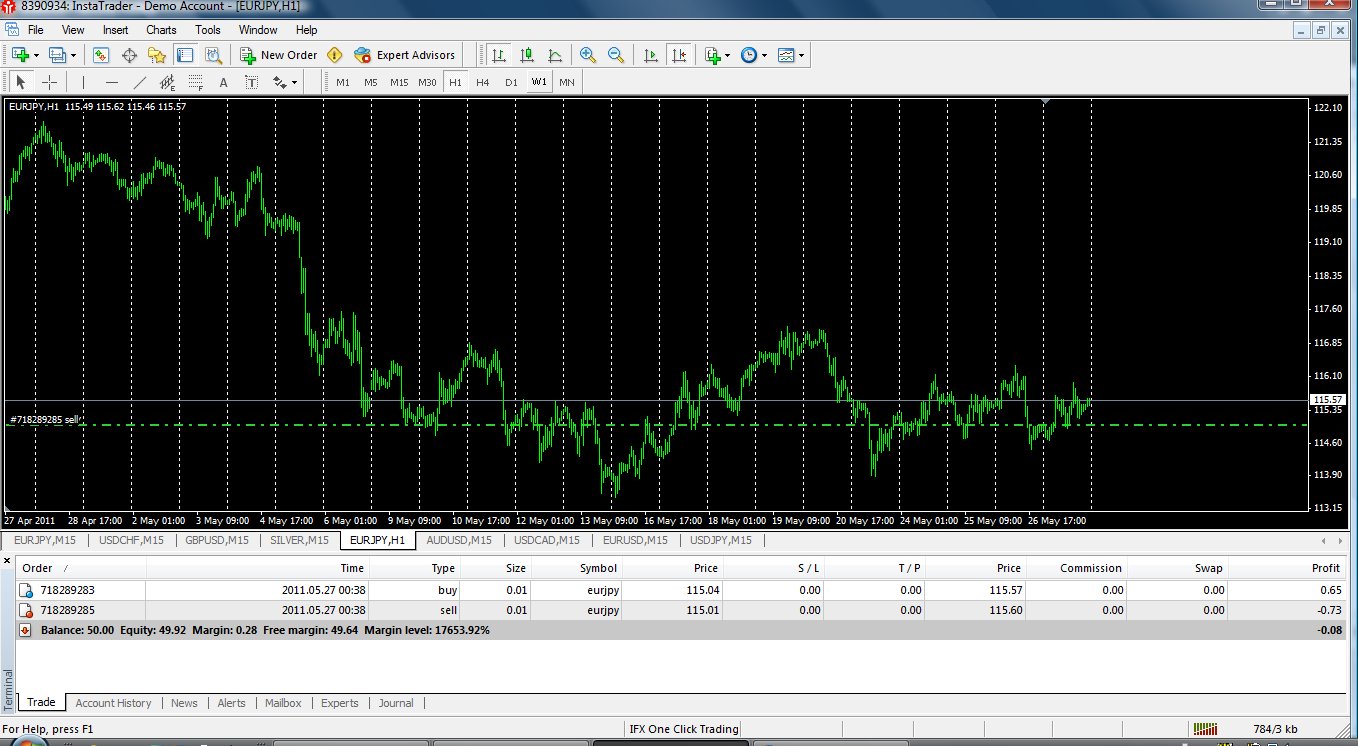The image size is (1358, 746).
Task: Switch timeframe to W1
Action: pyautogui.click(x=539, y=82)
